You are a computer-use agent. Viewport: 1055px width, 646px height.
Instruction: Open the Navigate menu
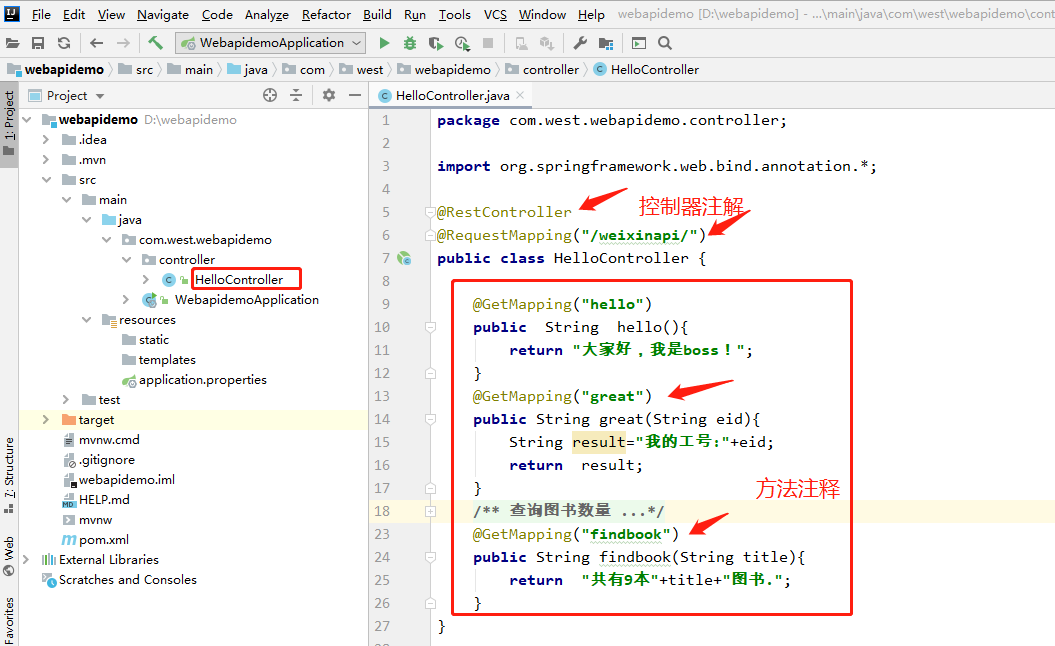(x=163, y=14)
